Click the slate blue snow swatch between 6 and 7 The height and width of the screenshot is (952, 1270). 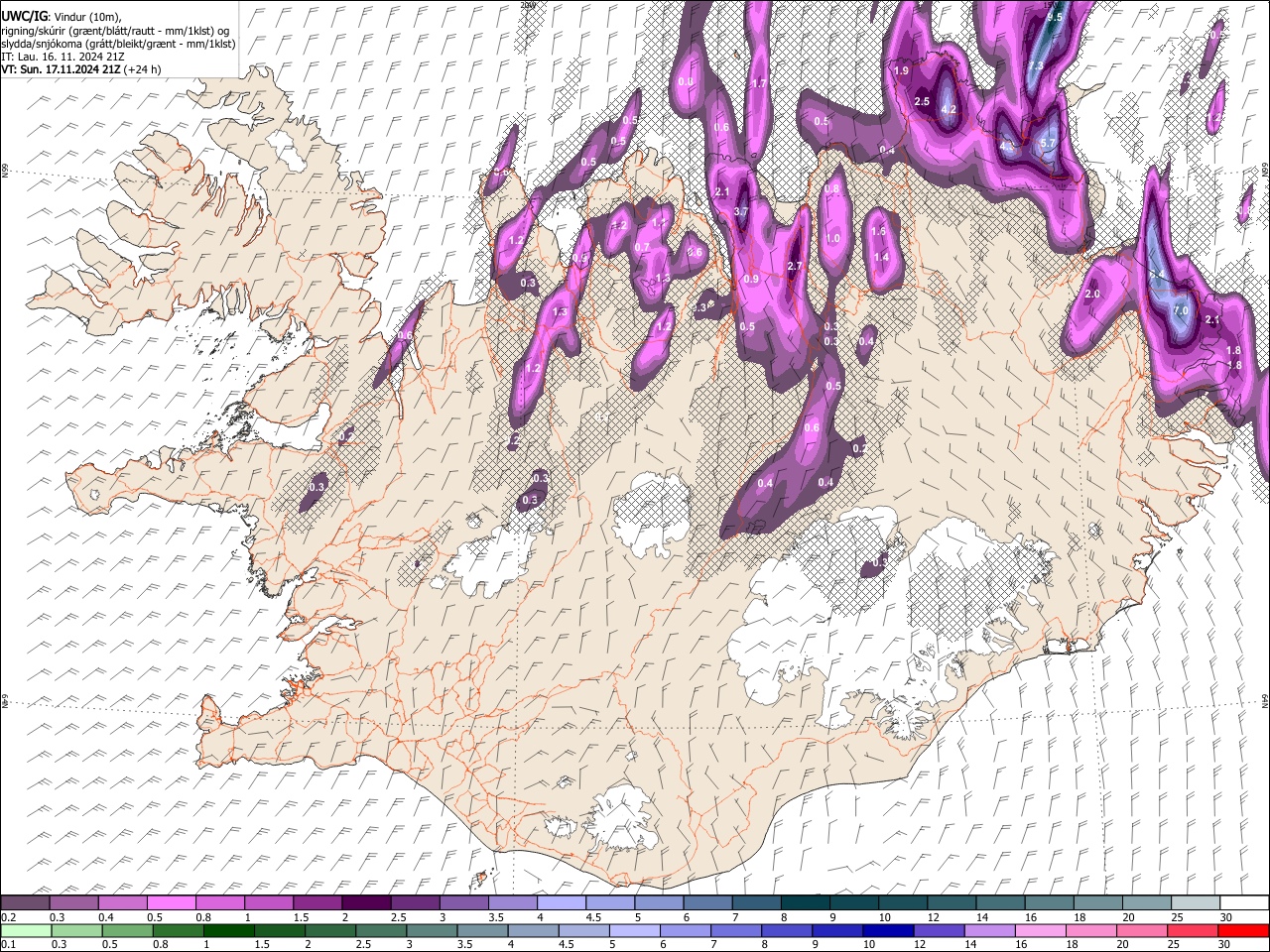[x=707, y=902]
